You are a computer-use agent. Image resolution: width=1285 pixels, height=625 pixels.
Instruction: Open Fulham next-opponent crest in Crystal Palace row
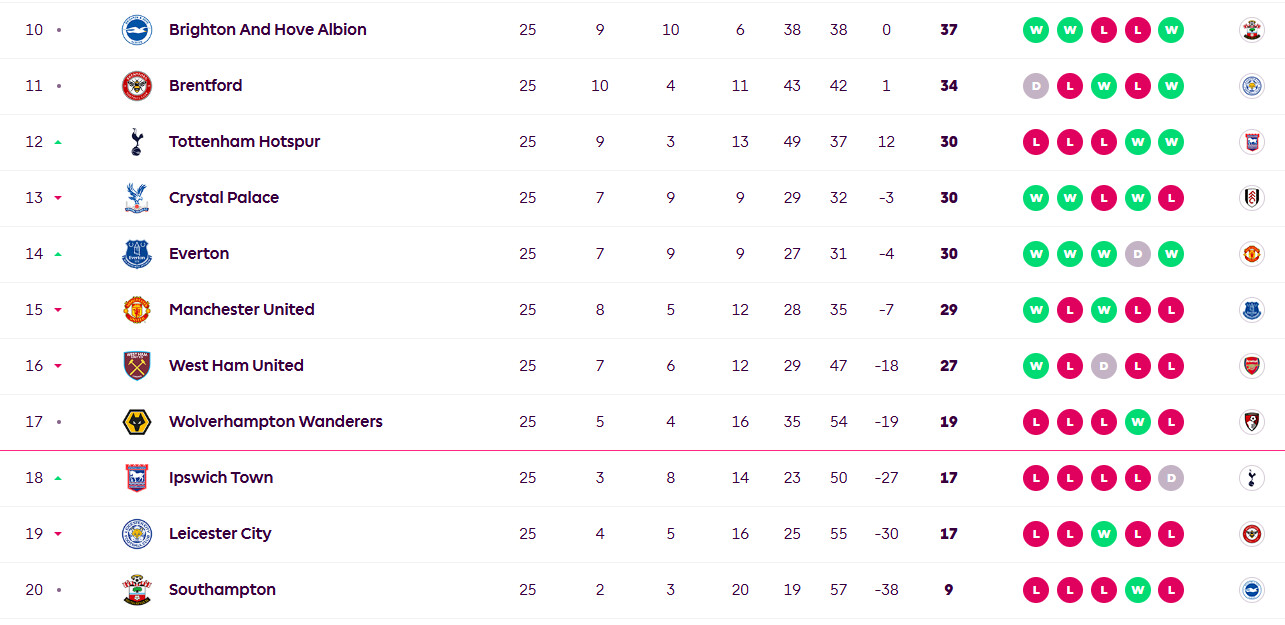(x=1251, y=198)
